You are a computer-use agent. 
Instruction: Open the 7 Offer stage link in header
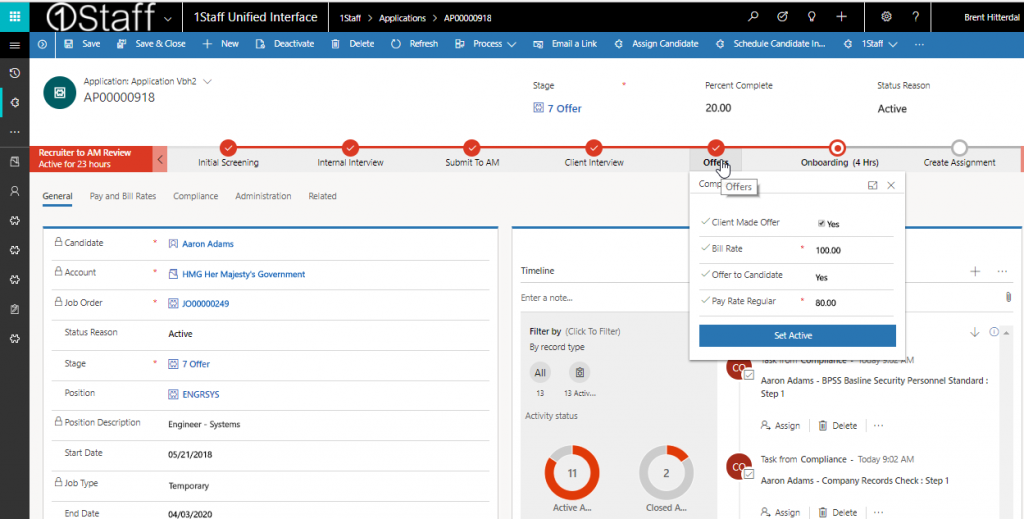[564, 108]
